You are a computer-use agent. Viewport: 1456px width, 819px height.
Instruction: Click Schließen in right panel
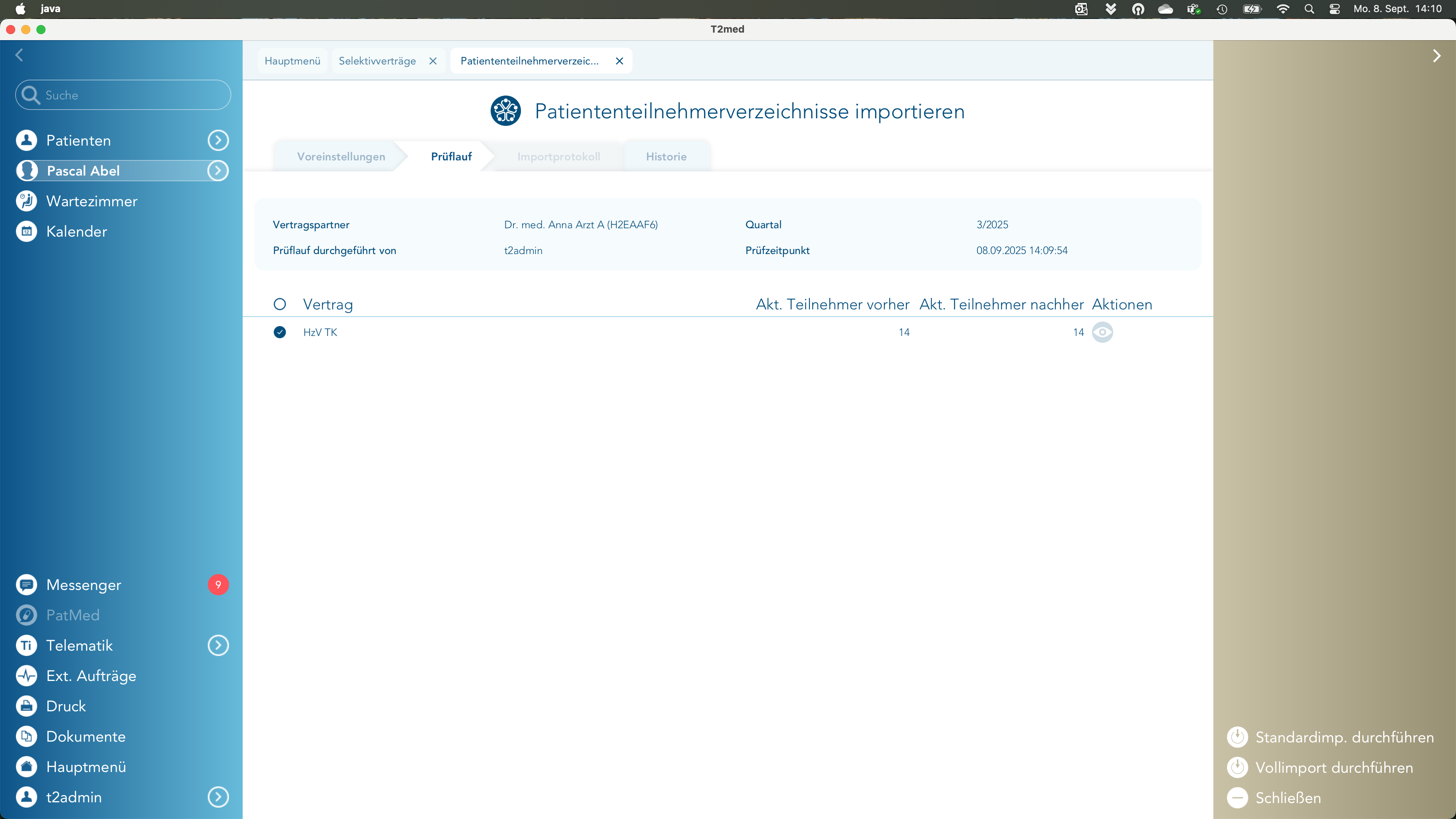(1288, 798)
